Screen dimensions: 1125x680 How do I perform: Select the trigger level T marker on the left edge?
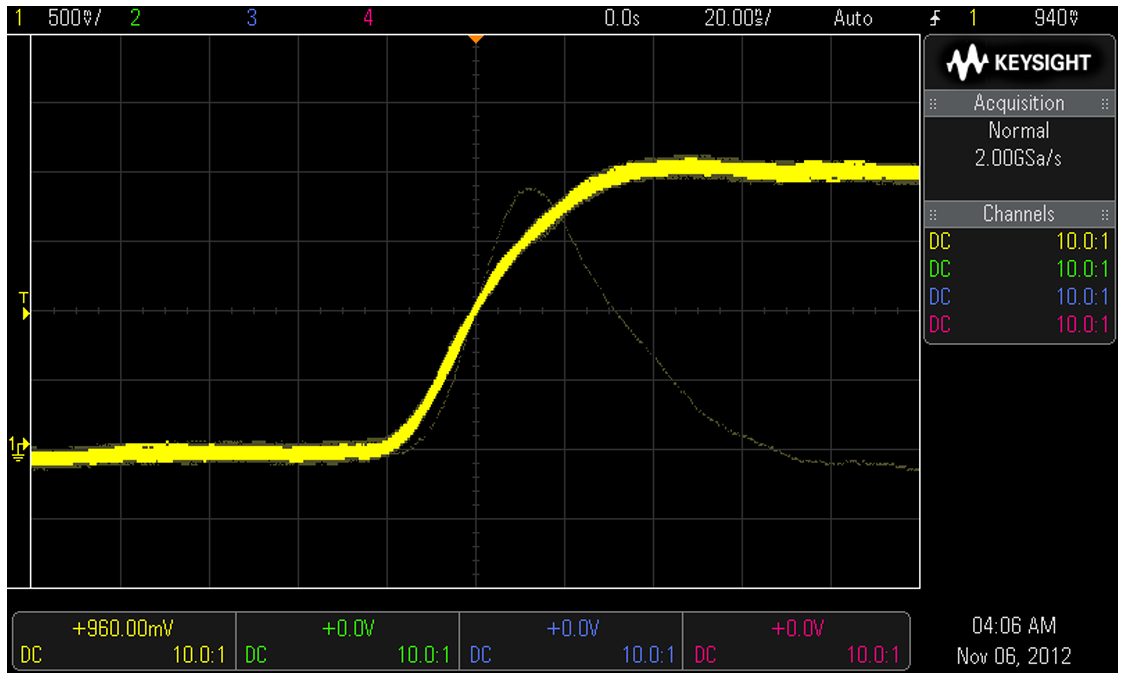[x=24, y=305]
